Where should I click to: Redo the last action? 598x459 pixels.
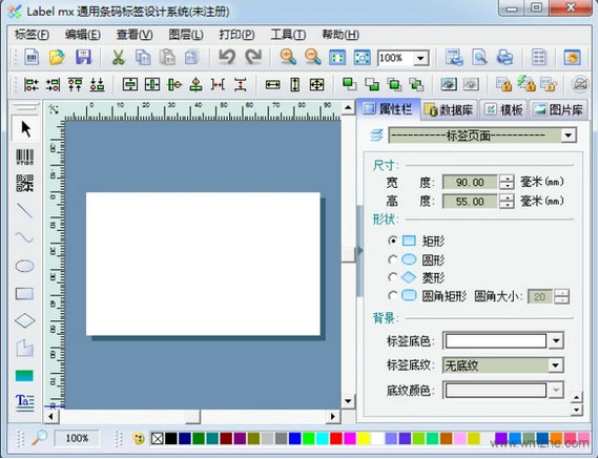[254, 57]
